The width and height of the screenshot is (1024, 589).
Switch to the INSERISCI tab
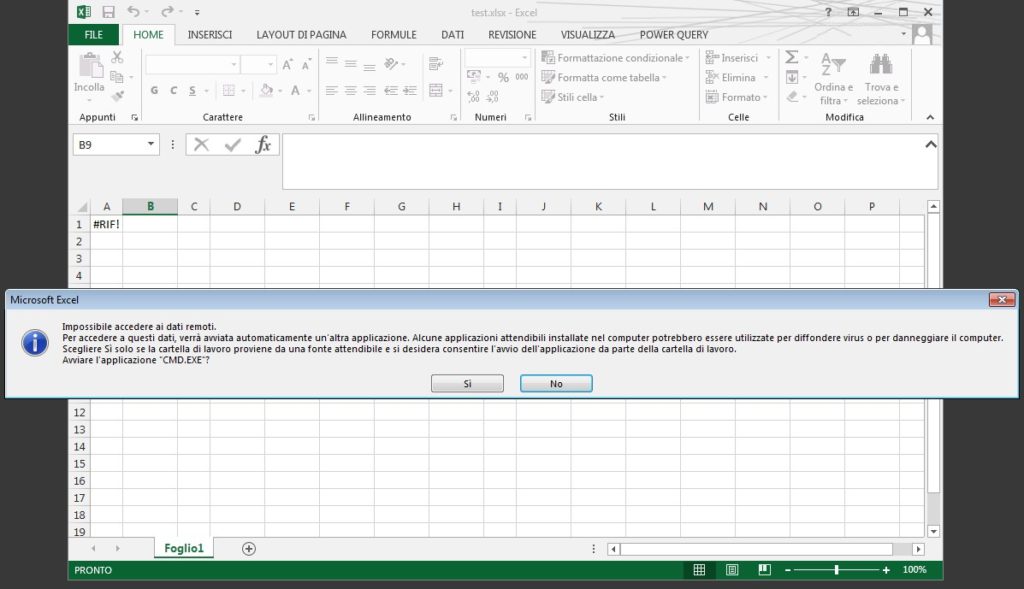pos(210,35)
